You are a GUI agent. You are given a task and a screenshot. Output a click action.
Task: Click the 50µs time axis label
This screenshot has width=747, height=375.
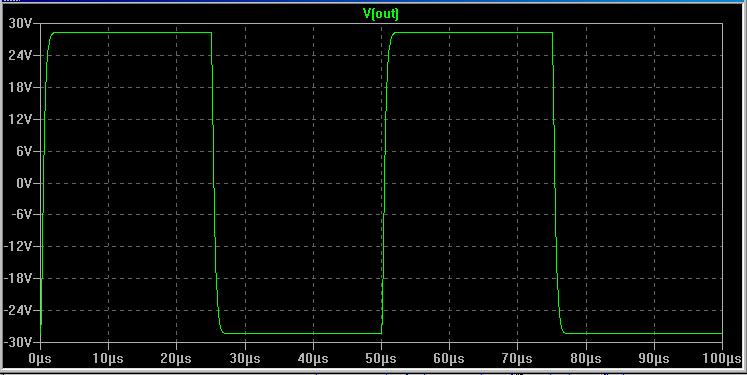click(381, 359)
